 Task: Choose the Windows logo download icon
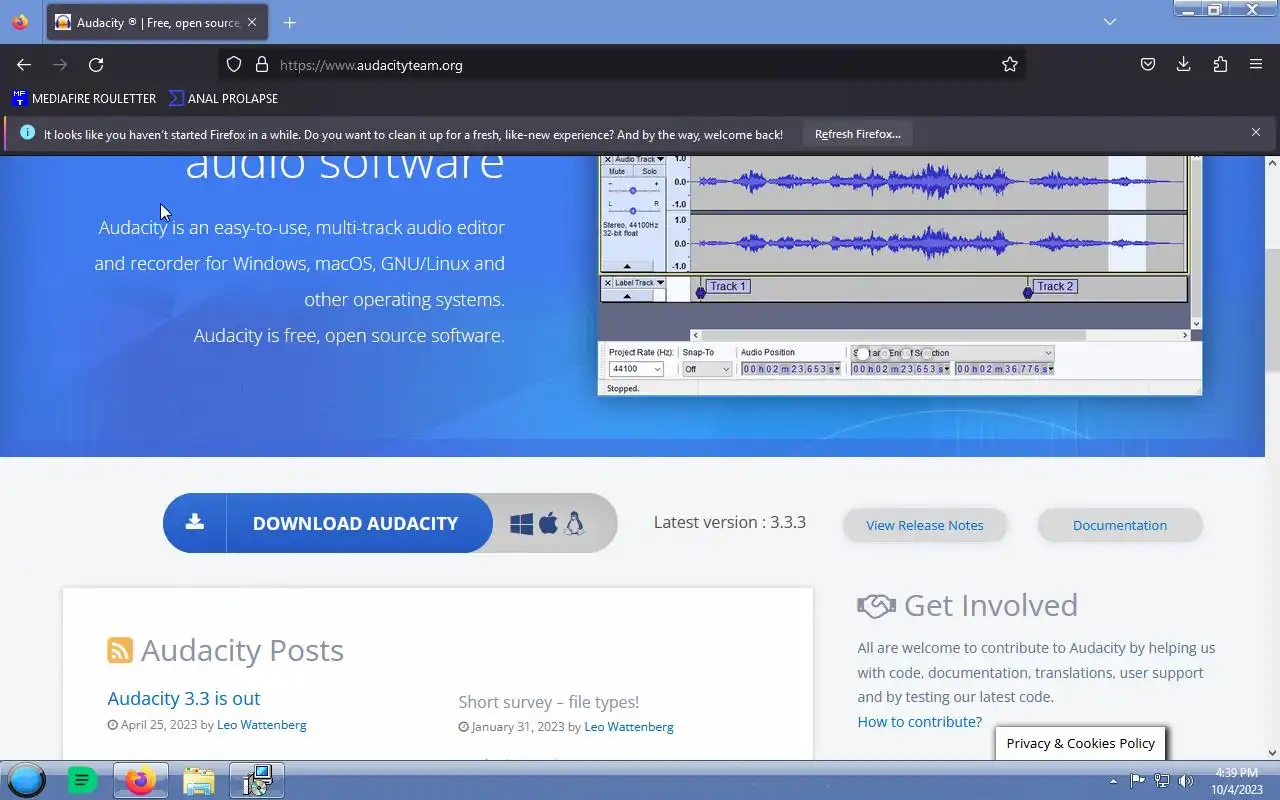point(521,524)
